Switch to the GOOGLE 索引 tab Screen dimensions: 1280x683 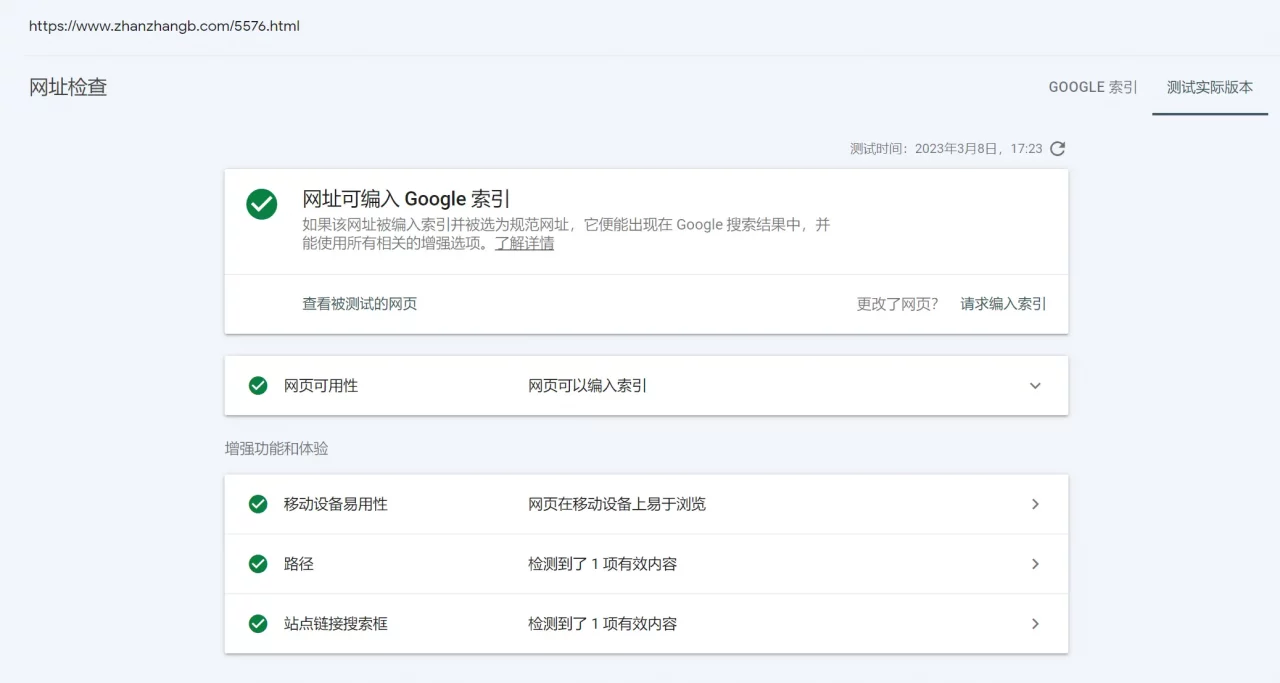(1093, 87)
